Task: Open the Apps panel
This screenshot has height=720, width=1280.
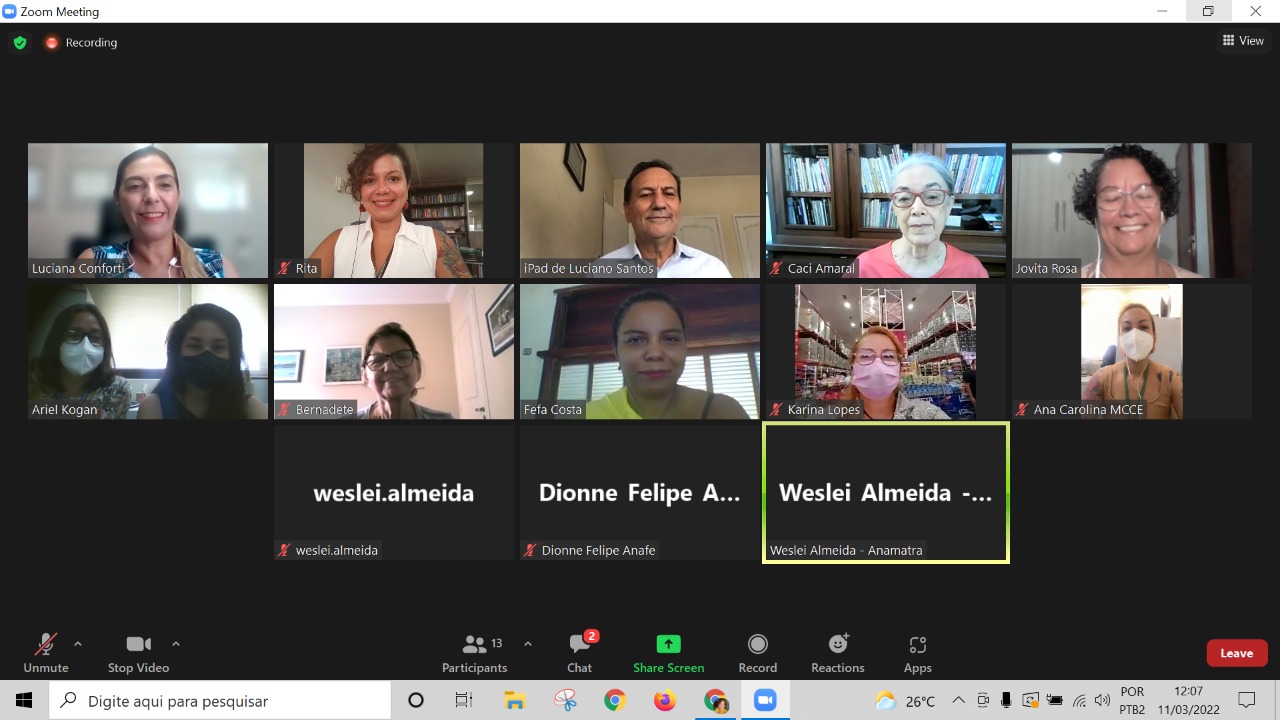Action: [x=918, y=653]
